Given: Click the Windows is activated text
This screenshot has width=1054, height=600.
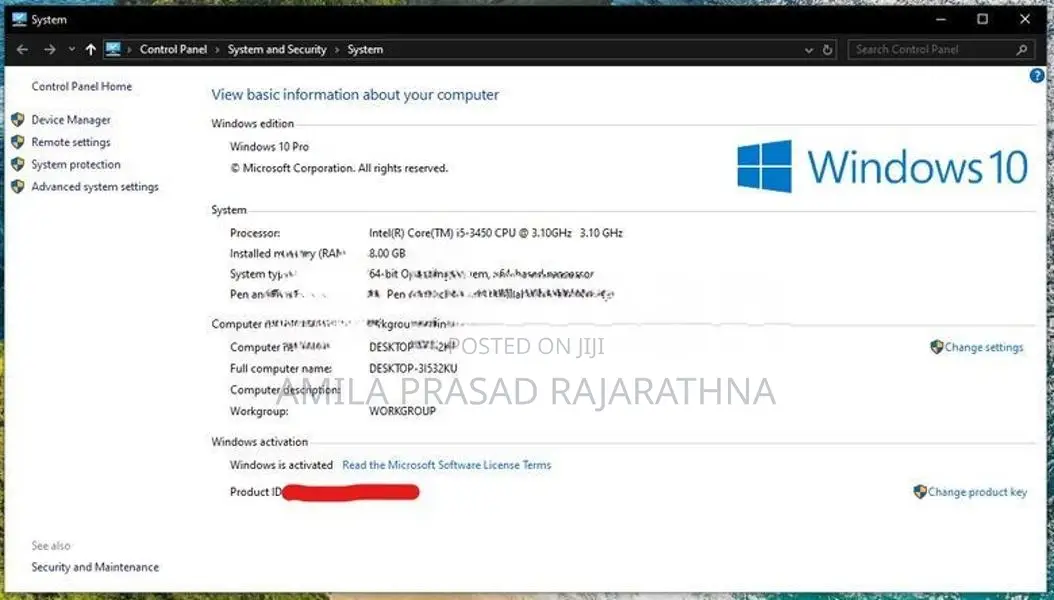Looking at the screenshot, I should tap(281, 465).
